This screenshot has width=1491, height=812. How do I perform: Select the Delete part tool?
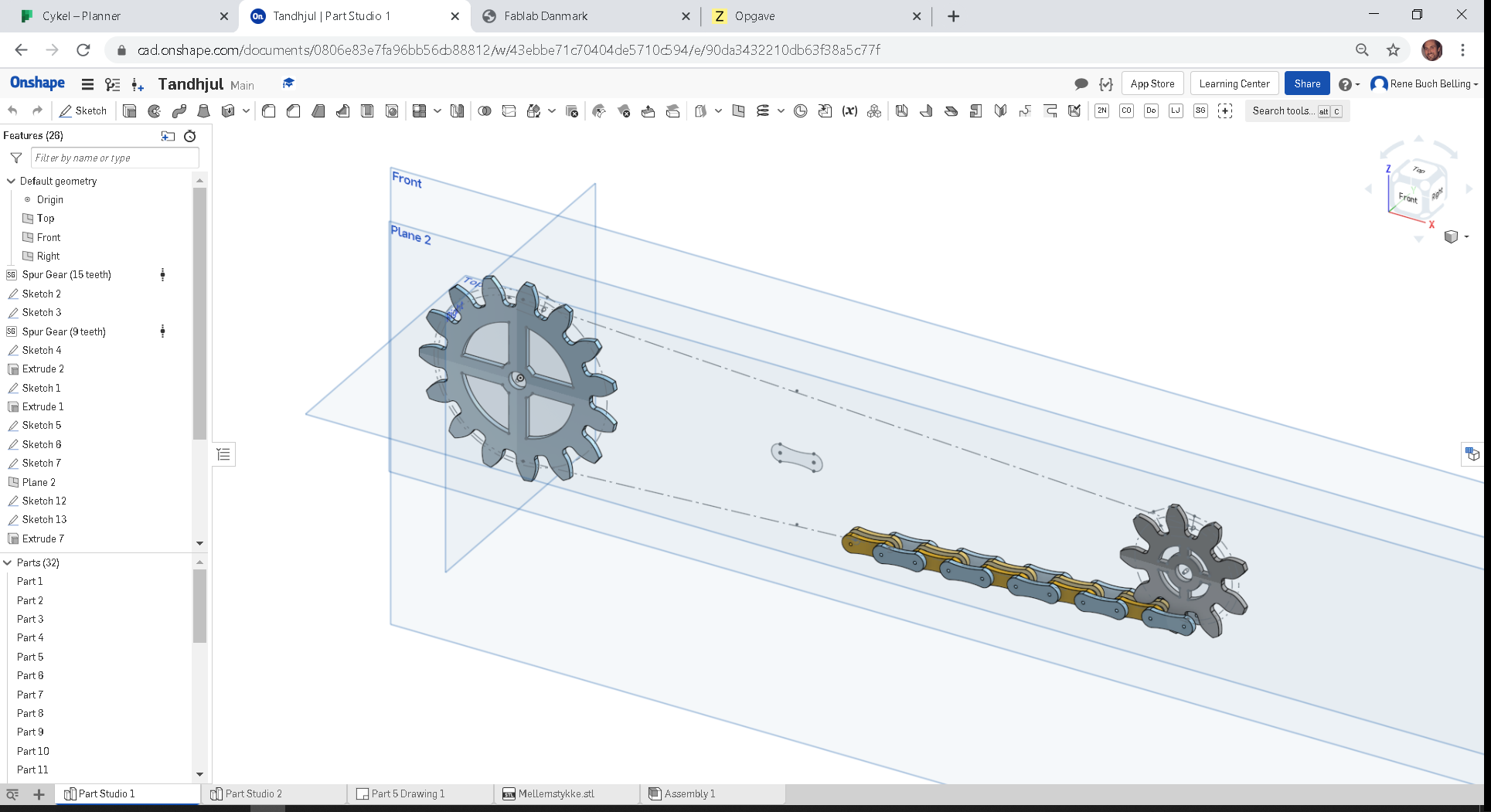pos(572,111)
